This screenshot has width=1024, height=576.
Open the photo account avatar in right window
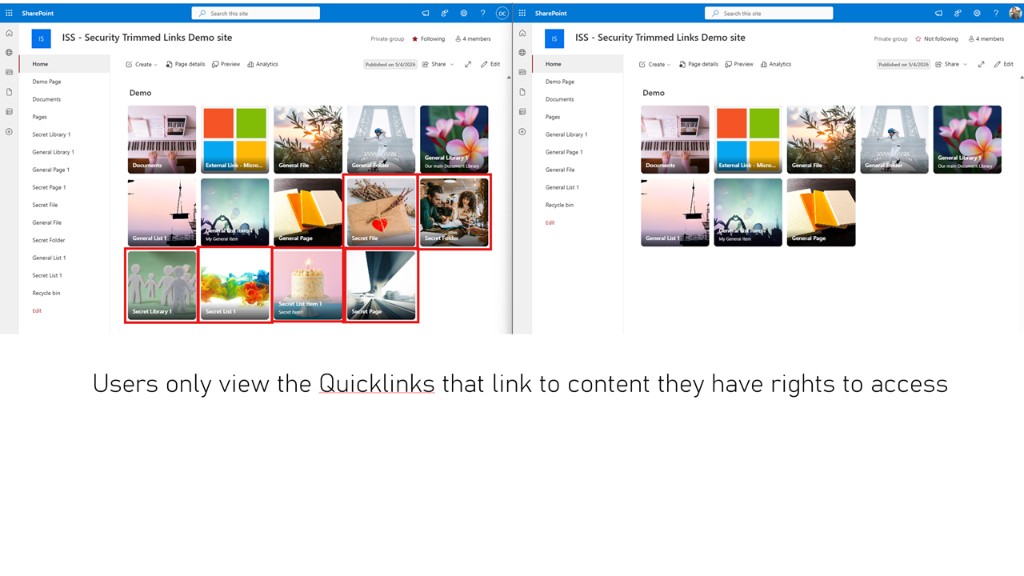(x=1016, y=13)
